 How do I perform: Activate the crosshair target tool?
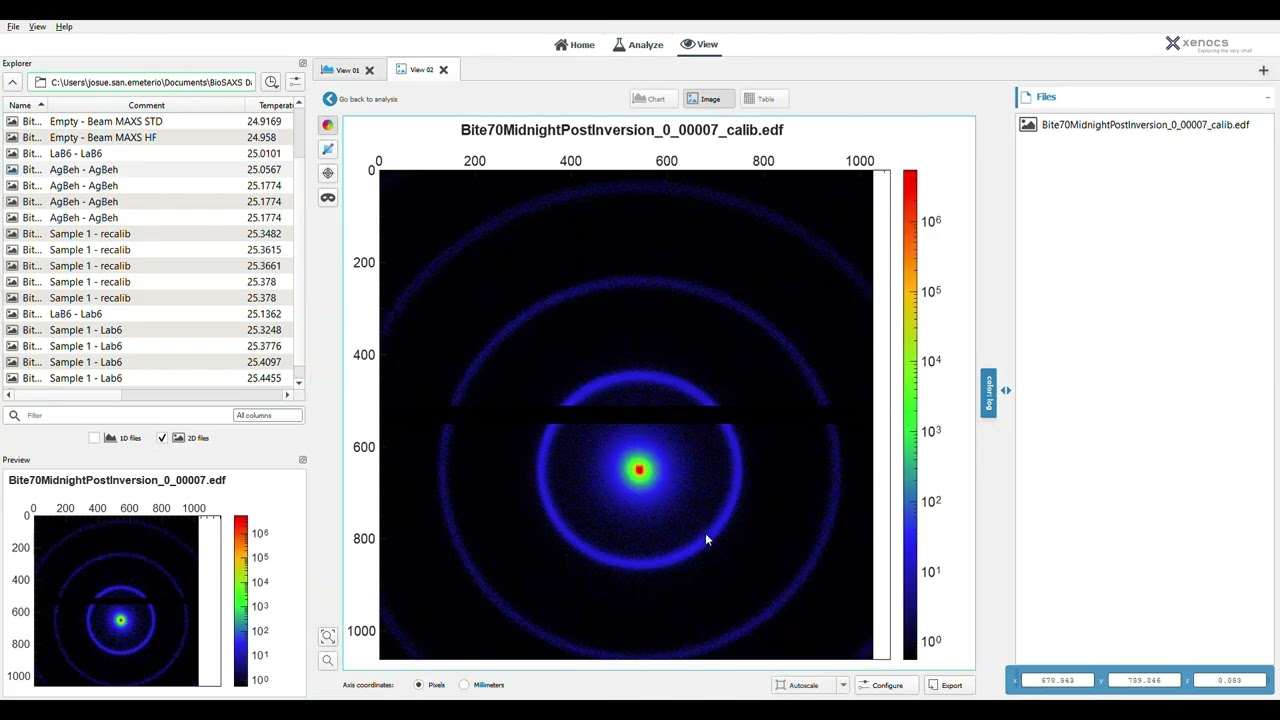[328, 173]
